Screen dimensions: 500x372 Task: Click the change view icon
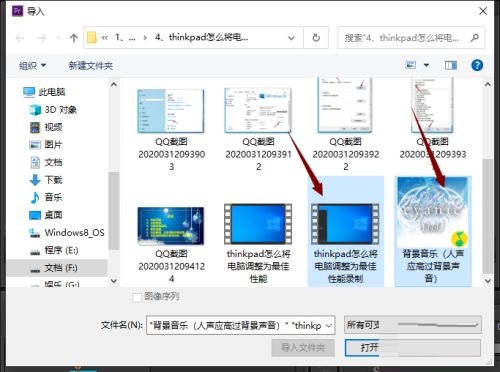point(410,65)
